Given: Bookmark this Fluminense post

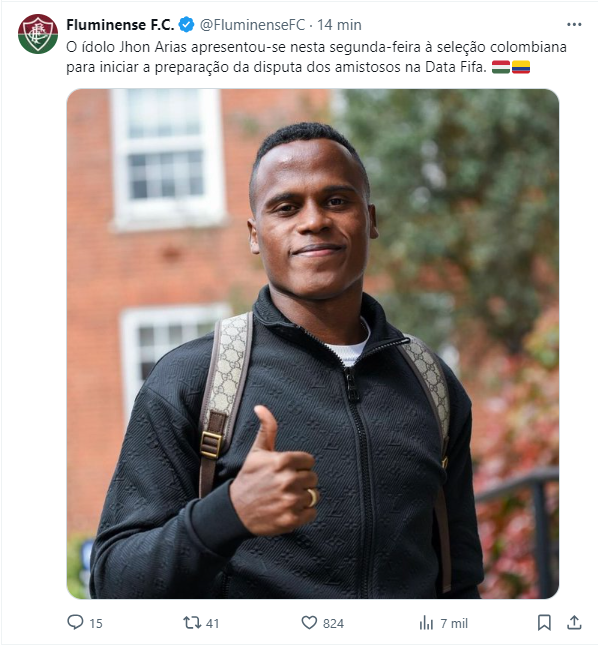Looking at the screenshot, I should [544, 623].
